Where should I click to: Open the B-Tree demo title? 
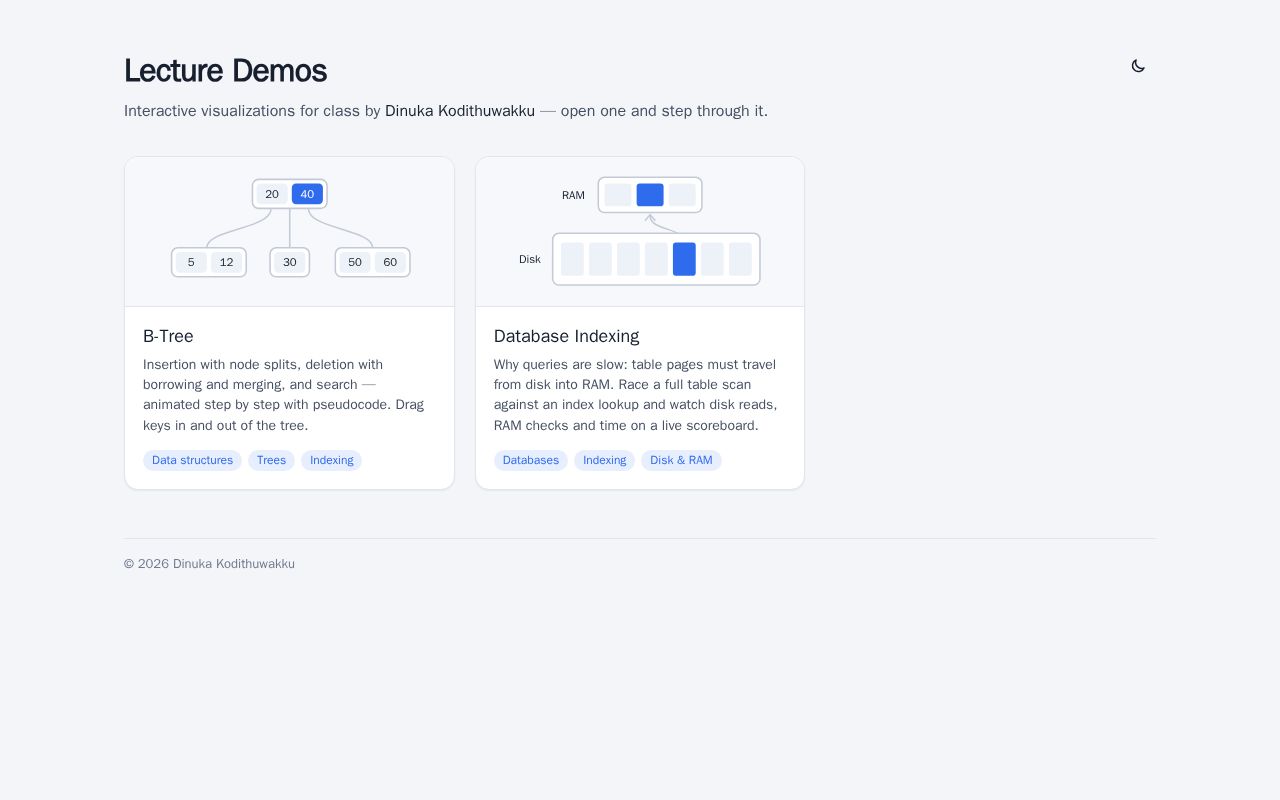[x=168, y=336]
